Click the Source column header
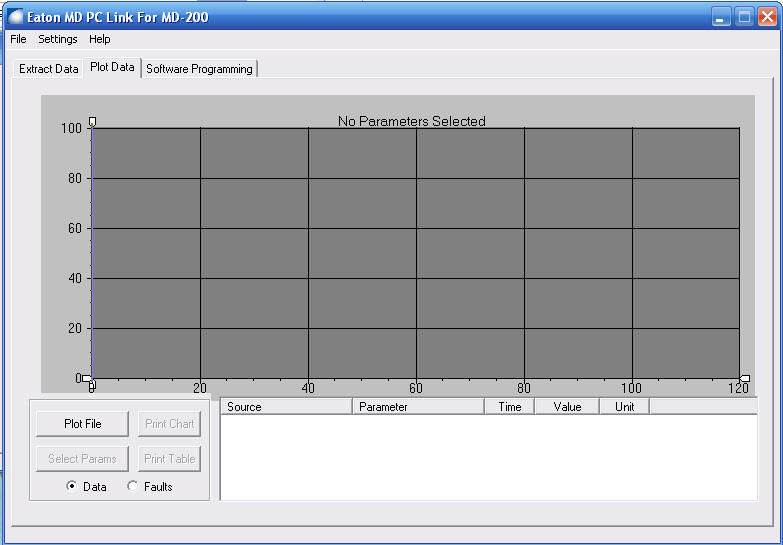The width and height of the screenshot is (783, 545). (286, 407)
